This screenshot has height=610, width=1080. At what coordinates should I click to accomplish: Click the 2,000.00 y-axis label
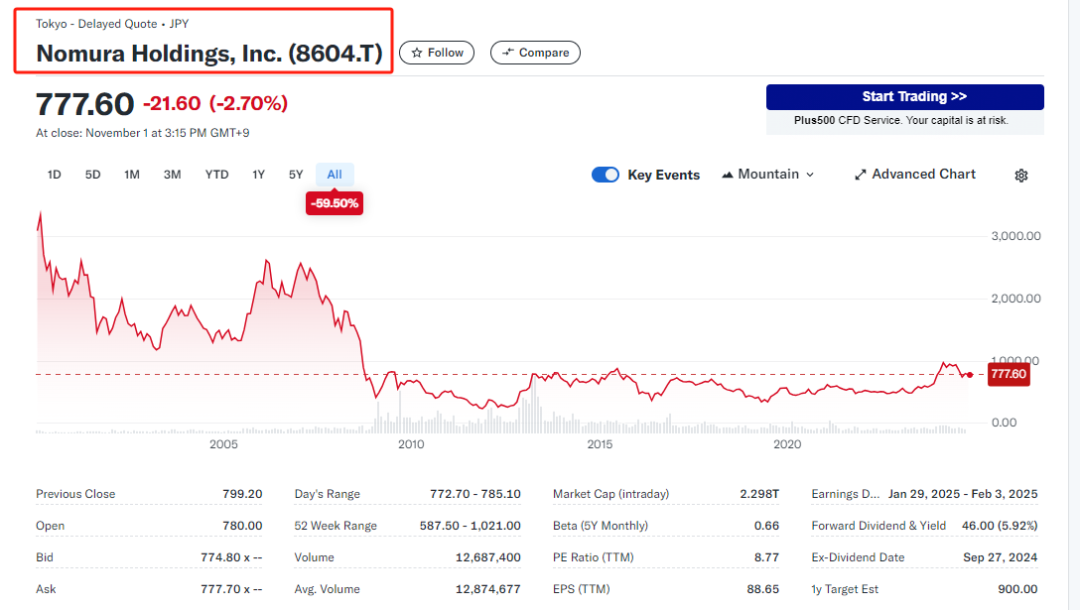(x=1016, y=298)
